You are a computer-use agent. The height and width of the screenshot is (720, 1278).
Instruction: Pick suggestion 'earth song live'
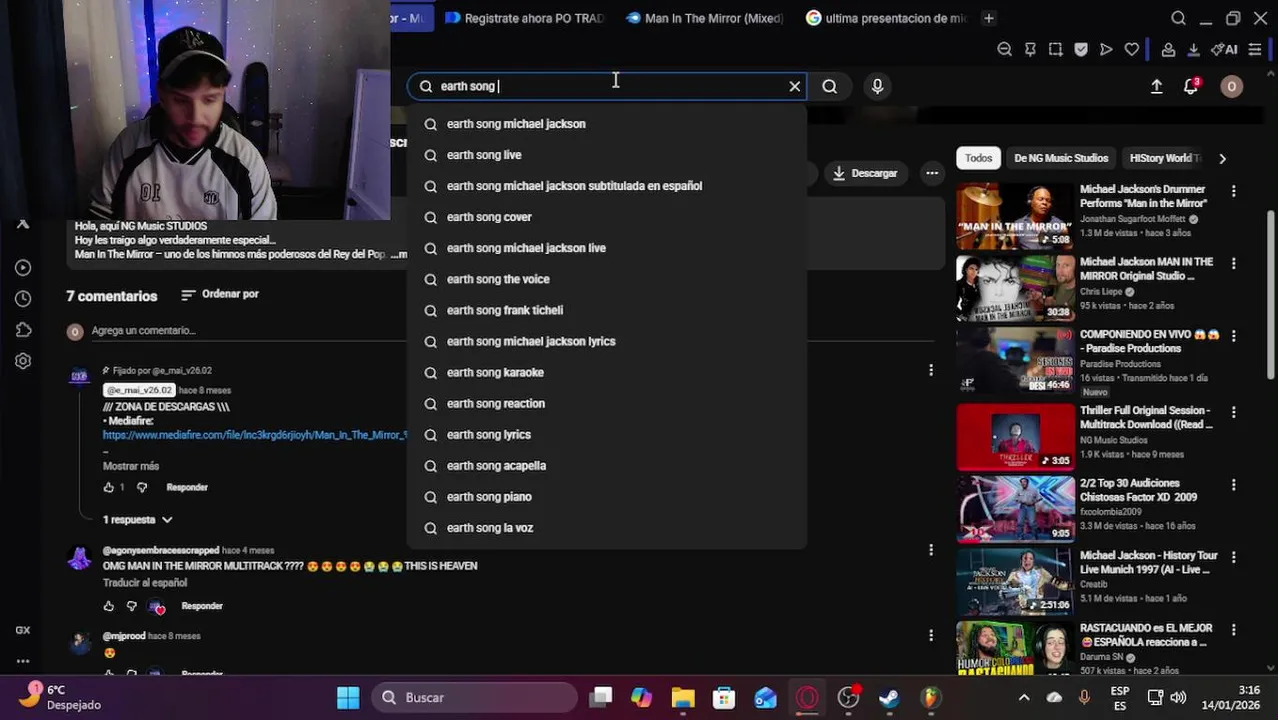606,155
